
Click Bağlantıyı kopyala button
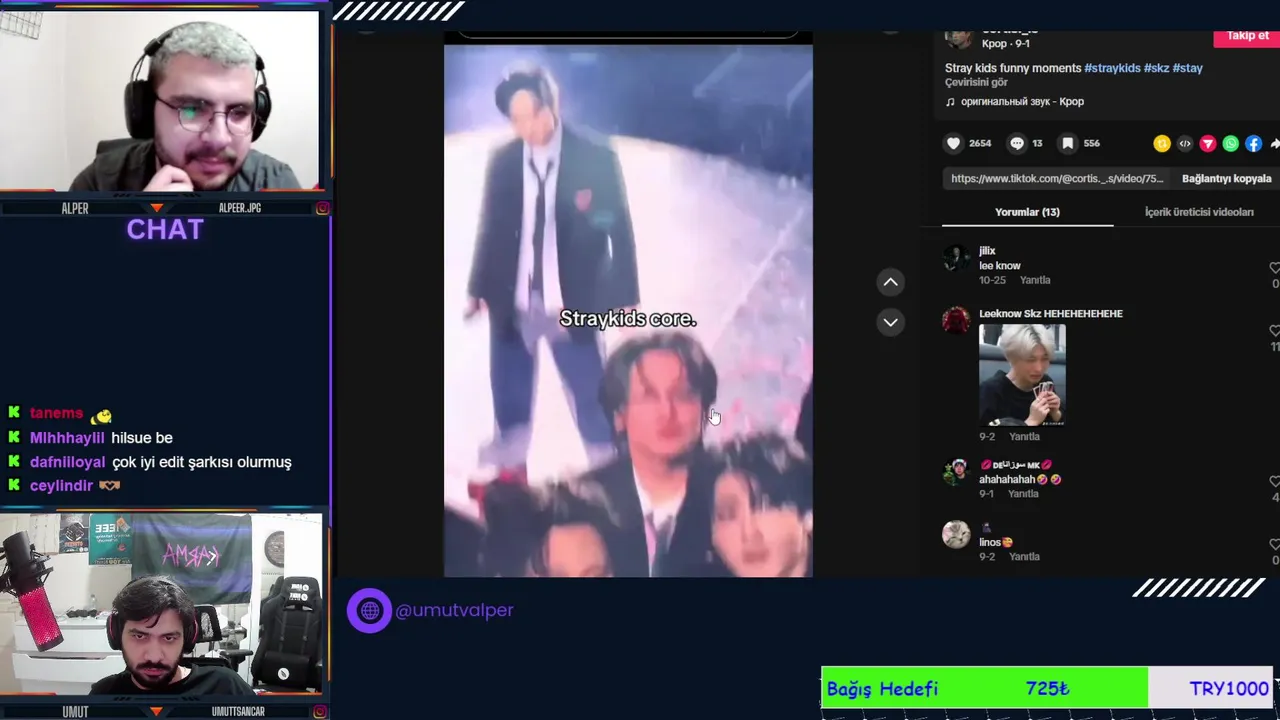1227,179
